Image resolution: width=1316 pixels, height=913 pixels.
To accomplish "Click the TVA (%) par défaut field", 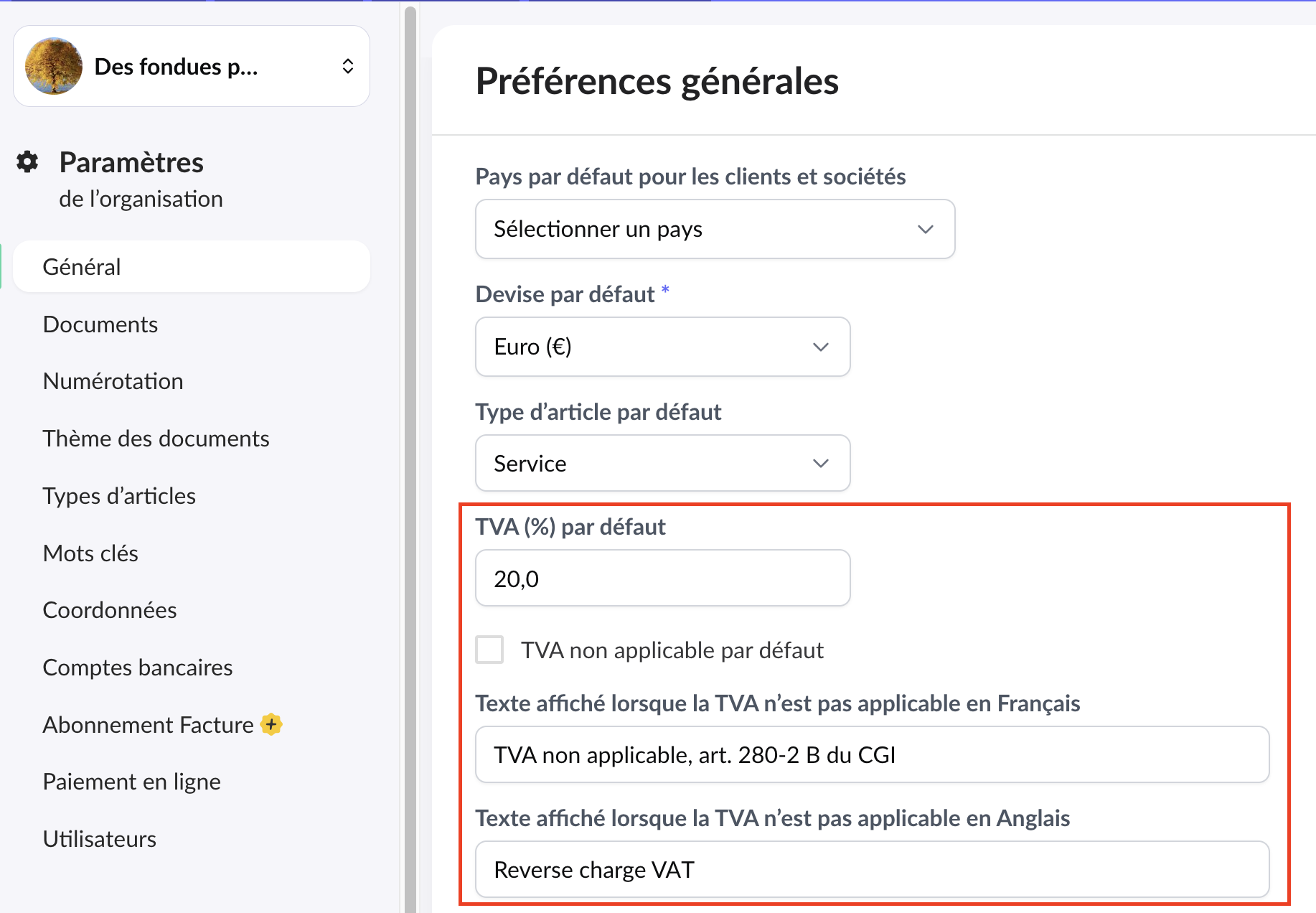I will coord(662,579).
